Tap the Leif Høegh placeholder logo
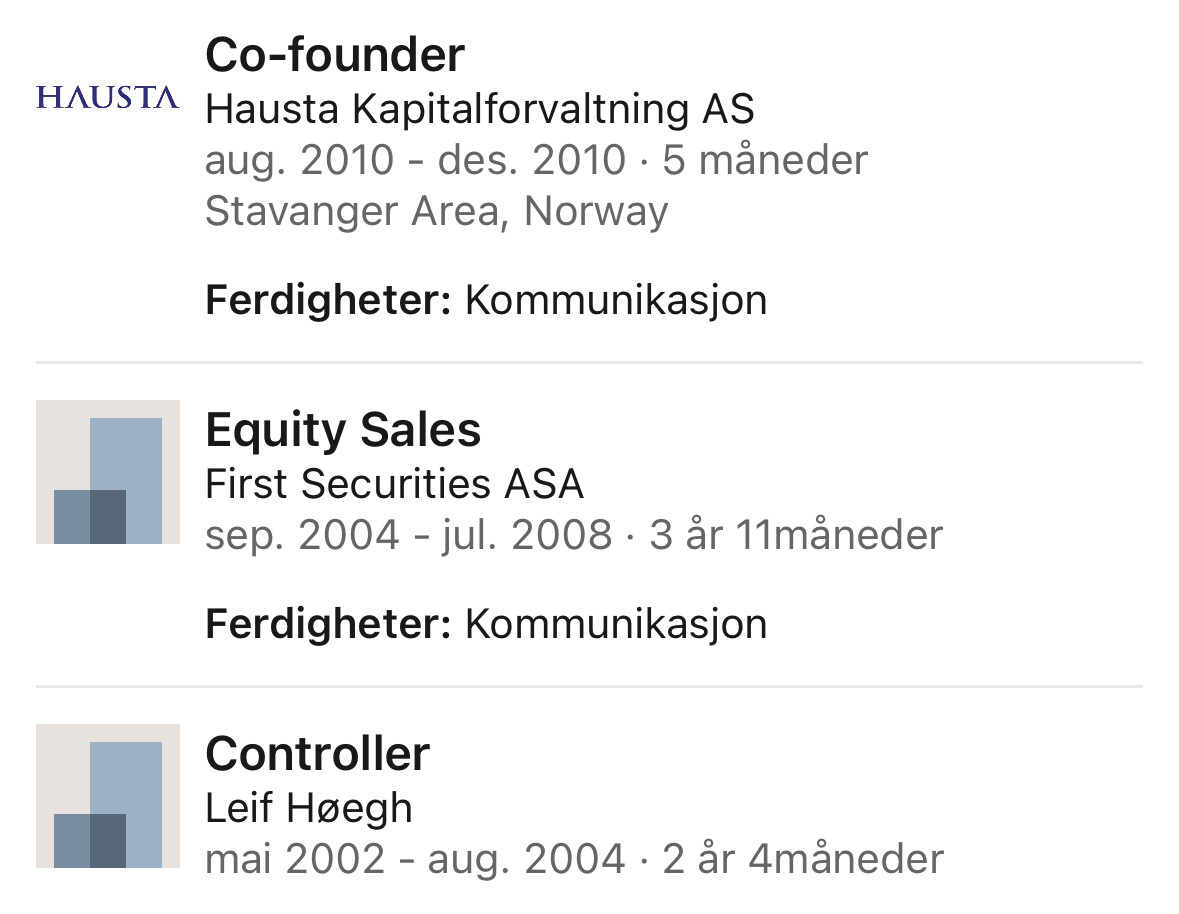Screen dimensions: 1179x914 pos(108,796)
